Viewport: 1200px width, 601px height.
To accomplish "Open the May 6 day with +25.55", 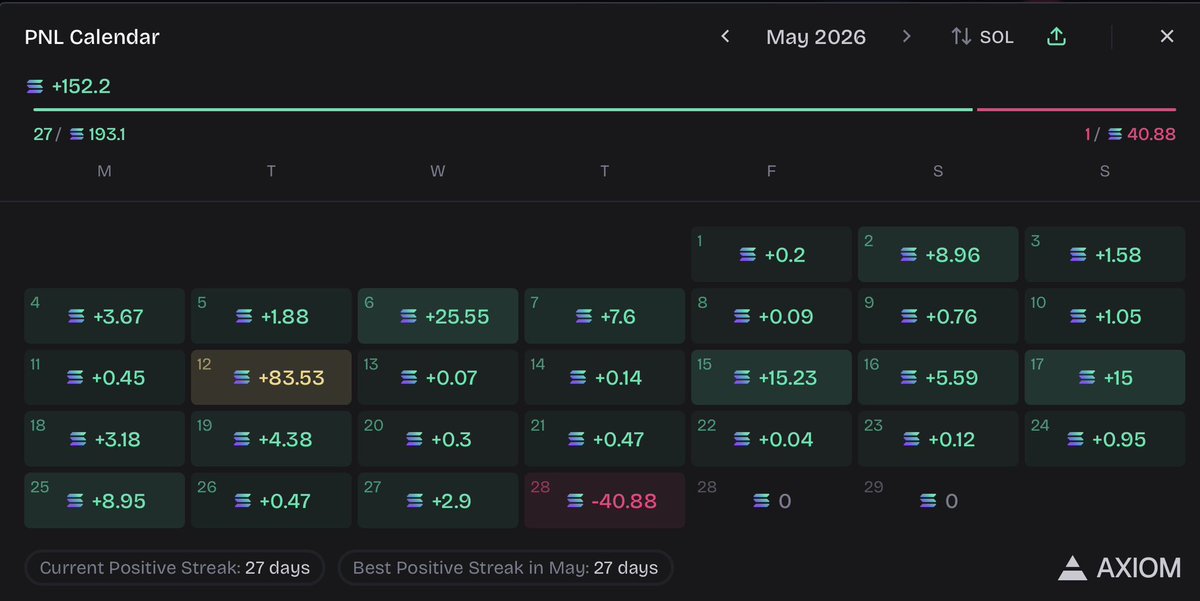I will pos(438,316).
